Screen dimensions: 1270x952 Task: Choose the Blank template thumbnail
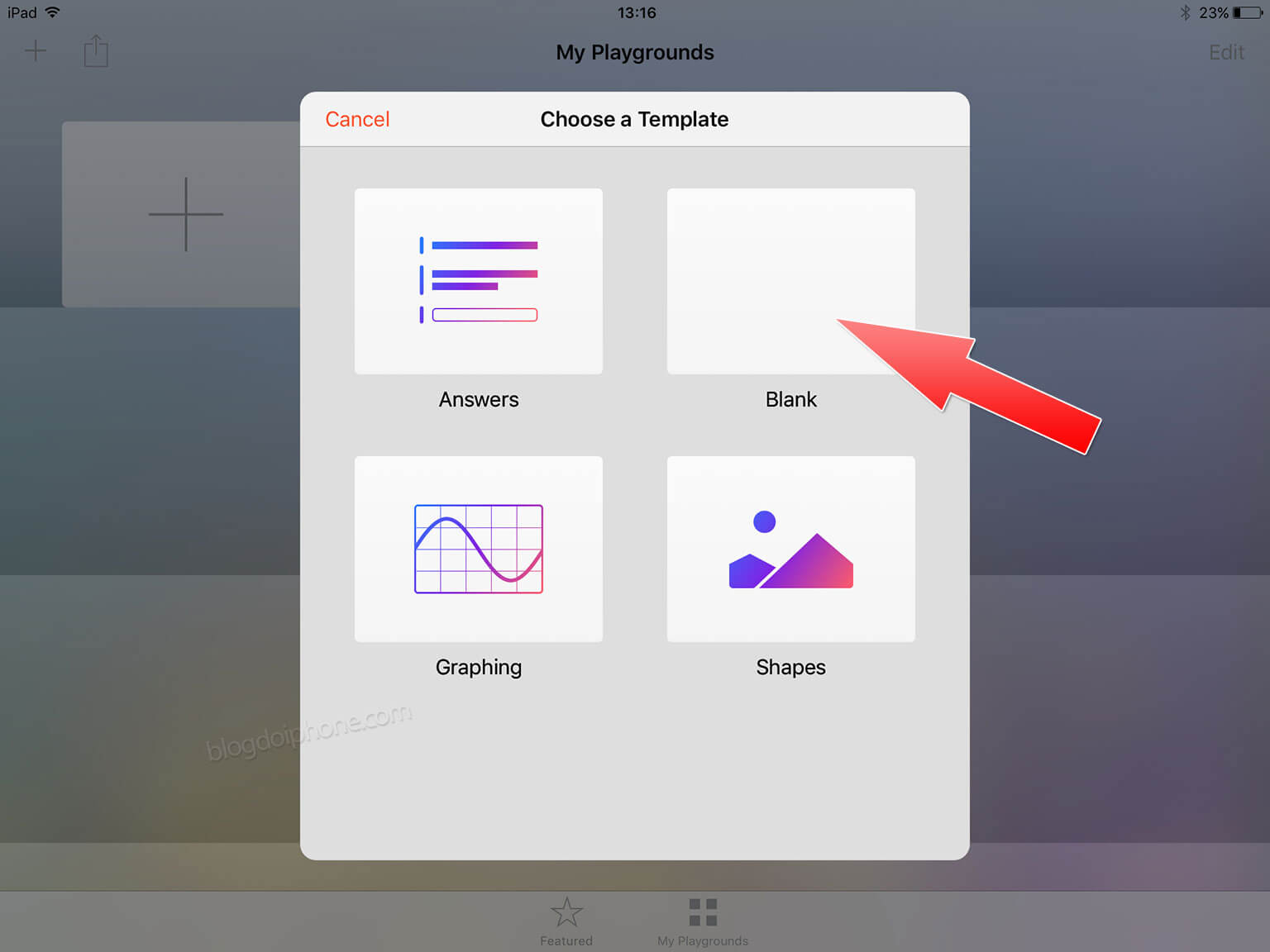tap(791, 281)
